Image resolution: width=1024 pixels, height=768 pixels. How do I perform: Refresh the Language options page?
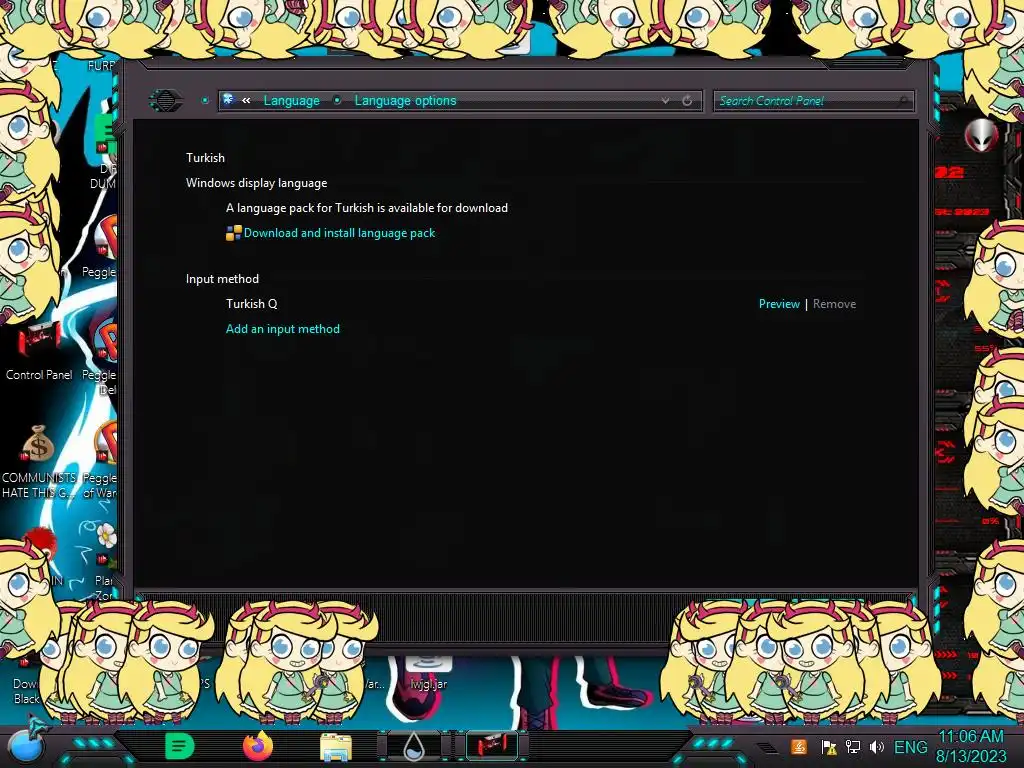coord(687,101)
